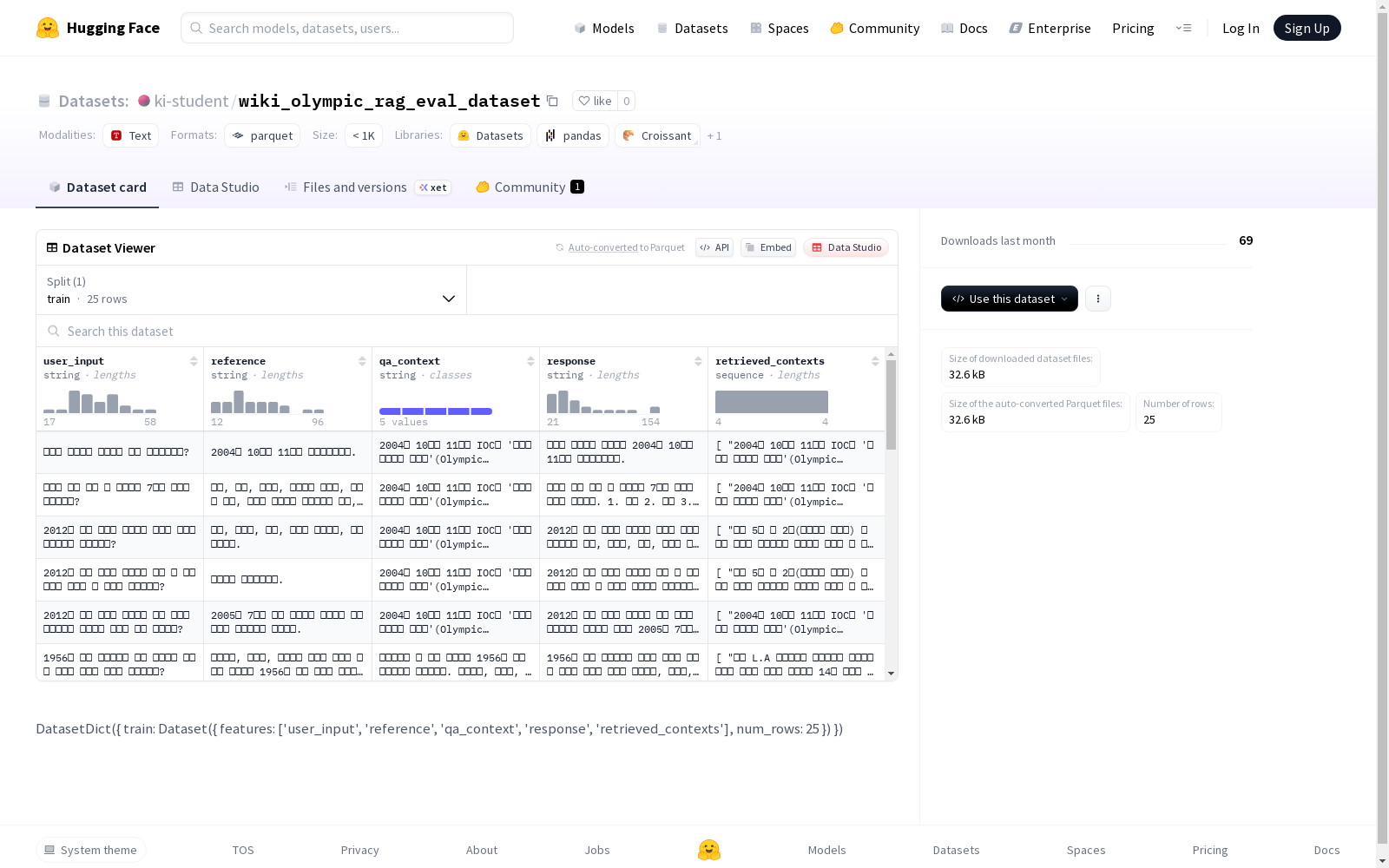Switch to Dataset card tab
This screenshot has width=1389, height=868.
(97, 187)
